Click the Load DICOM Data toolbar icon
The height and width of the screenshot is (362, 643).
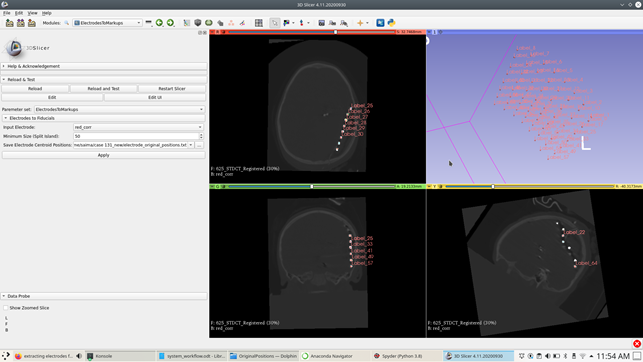21,23
